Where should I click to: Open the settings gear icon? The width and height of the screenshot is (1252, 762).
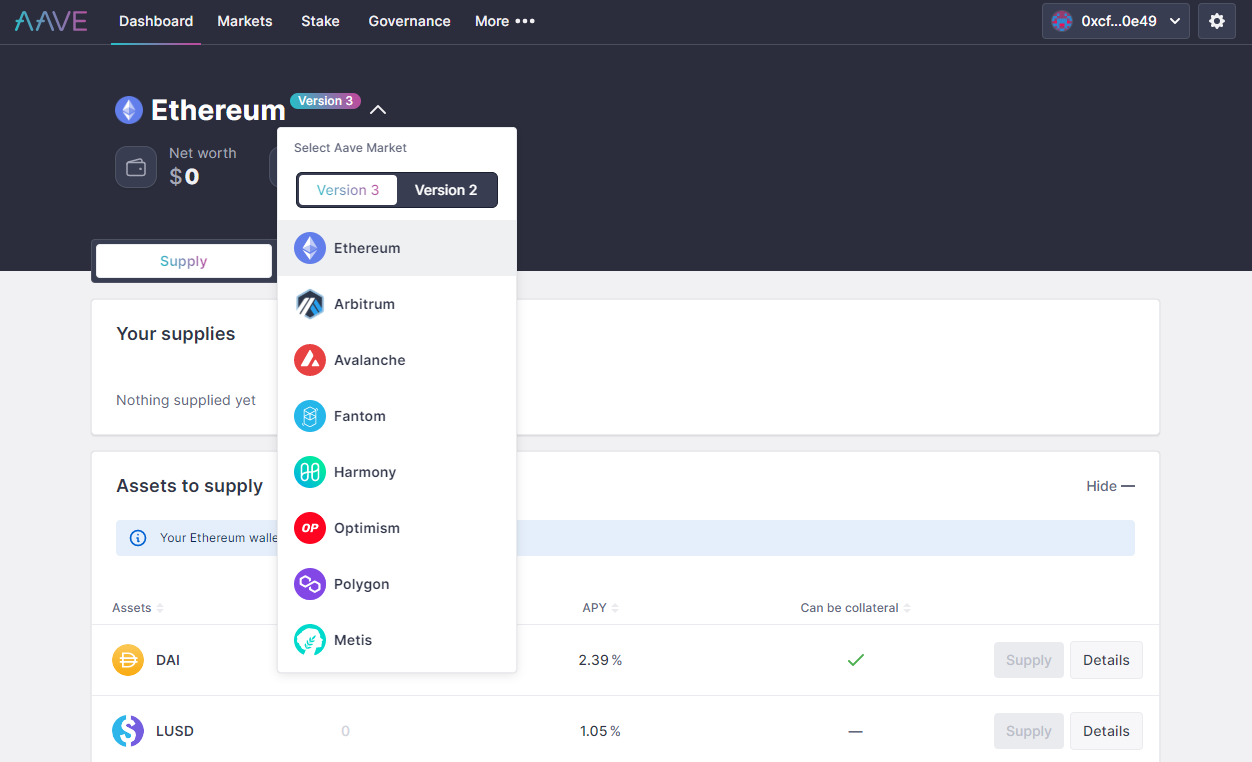point(1217,21)
